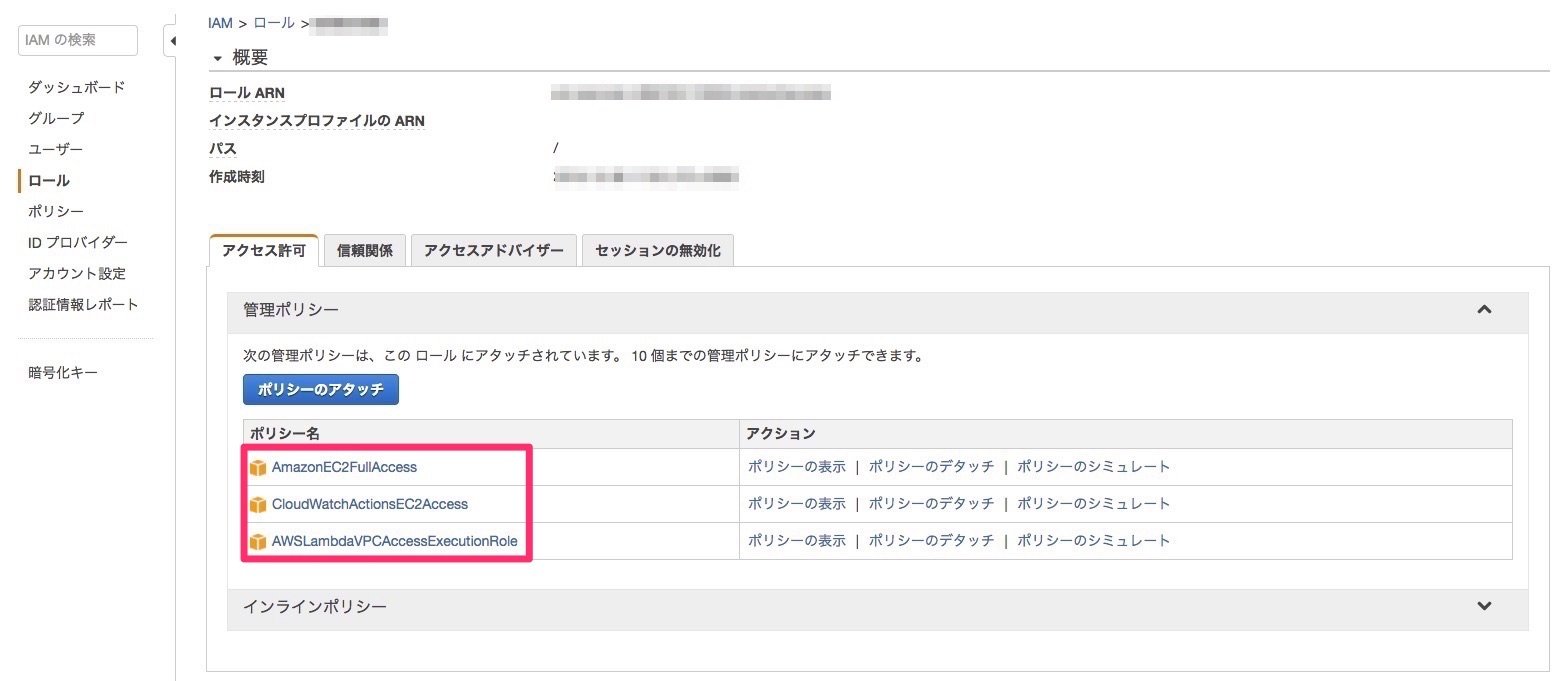Image resolution: width=1562 pixels, height=681 pixels.
Task: Click the ロール breadcrumb link
Action: pos(273,23)
